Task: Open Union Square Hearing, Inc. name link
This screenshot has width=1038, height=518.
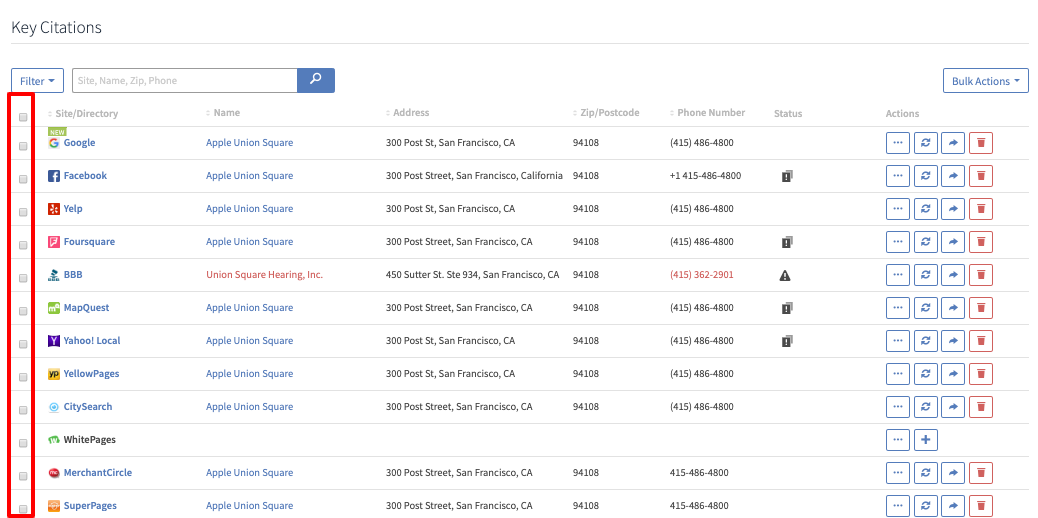Action: 264,274
